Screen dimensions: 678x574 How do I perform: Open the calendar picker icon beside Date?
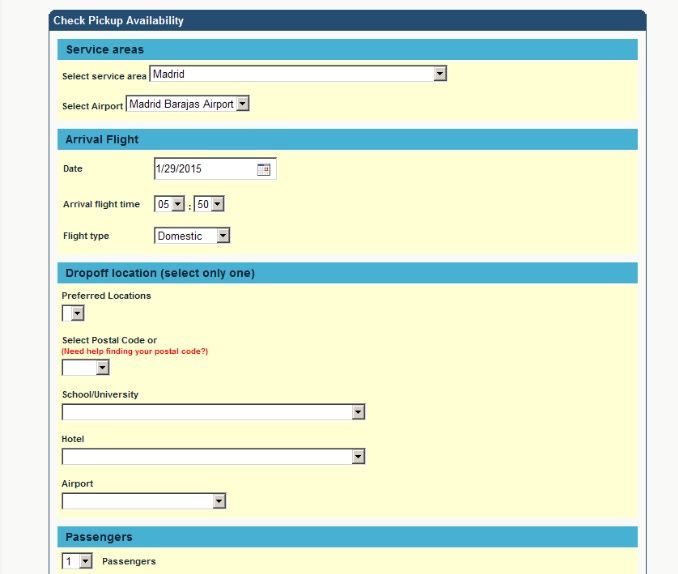[263, 169]
